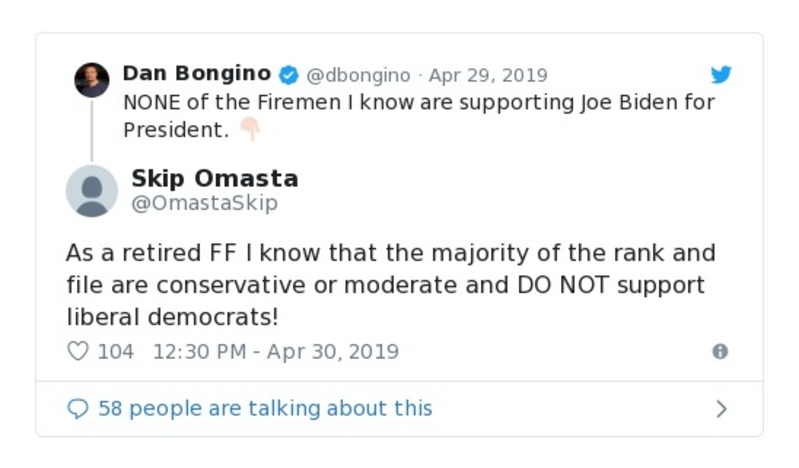Viewport: 799px width, 468px height.
Task: Click the 104 likes count
Action: (116, 352)
